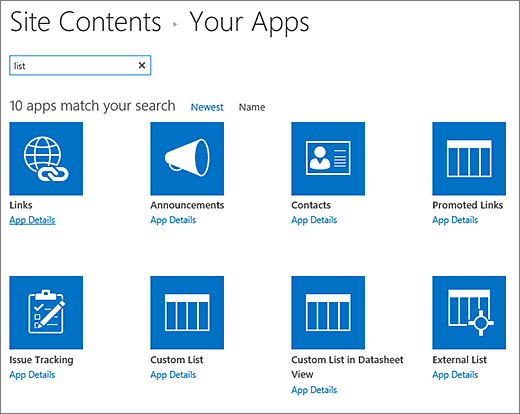This screenshot has width=520, height=414.
Task: View App Details for Announcements
Action: pyautogui.click(x=173, y=220)
